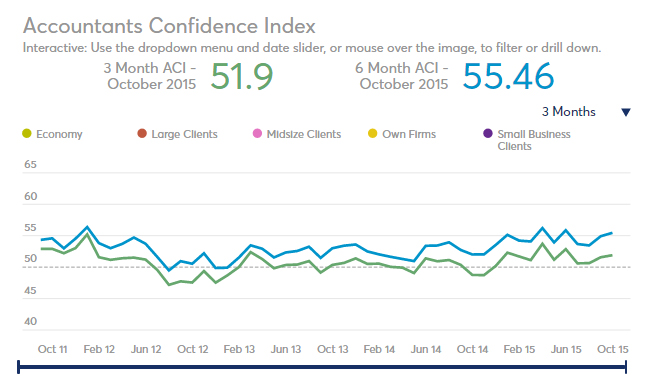Click the left handle of date slider
This screenshot has height=382, width=646.
(19, 367)
